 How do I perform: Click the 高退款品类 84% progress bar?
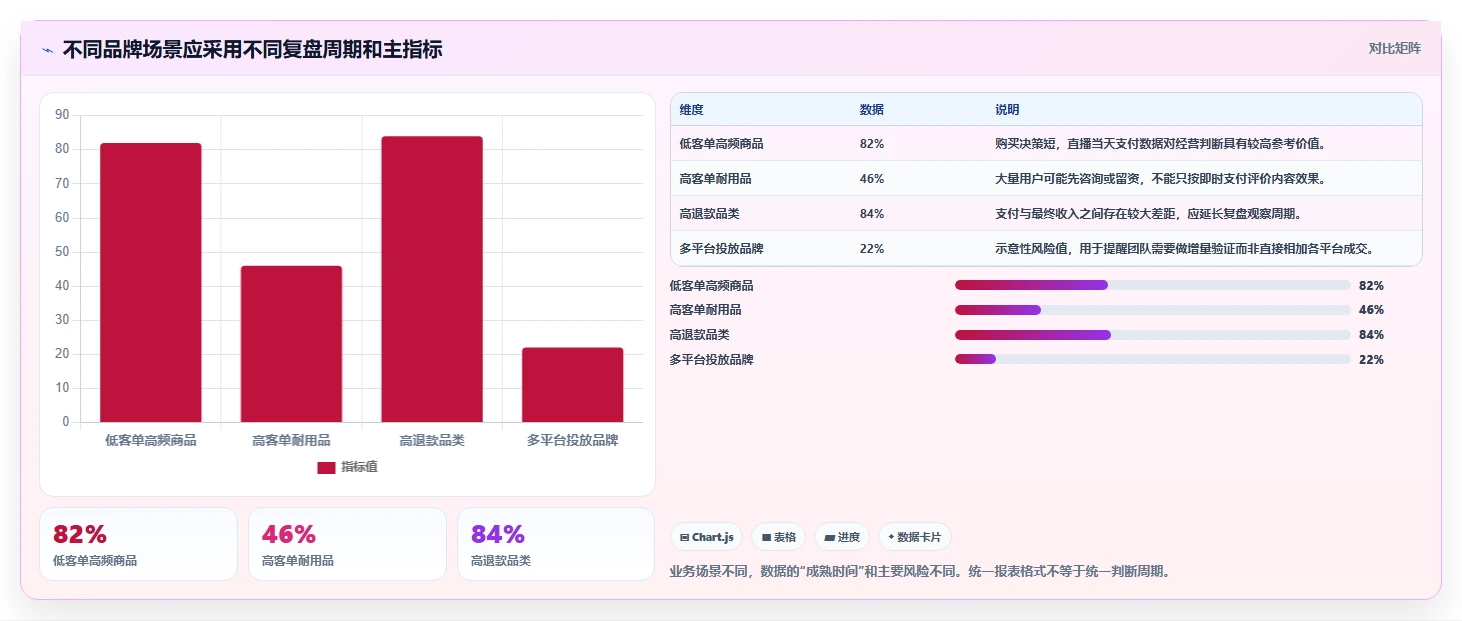click(1152, 335)
